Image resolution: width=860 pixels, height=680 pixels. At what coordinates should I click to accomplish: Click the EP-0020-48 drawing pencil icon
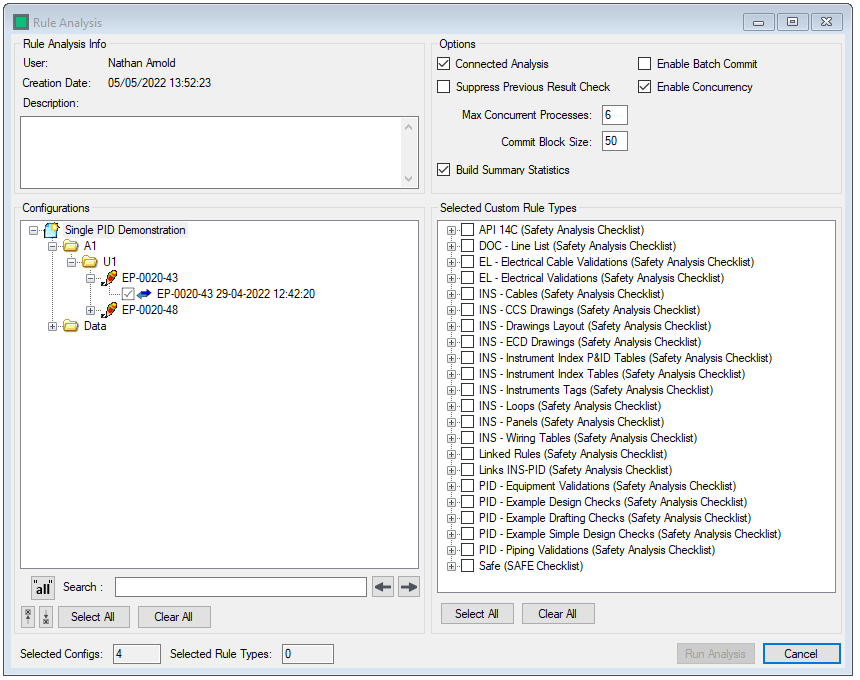click(109, 310)
